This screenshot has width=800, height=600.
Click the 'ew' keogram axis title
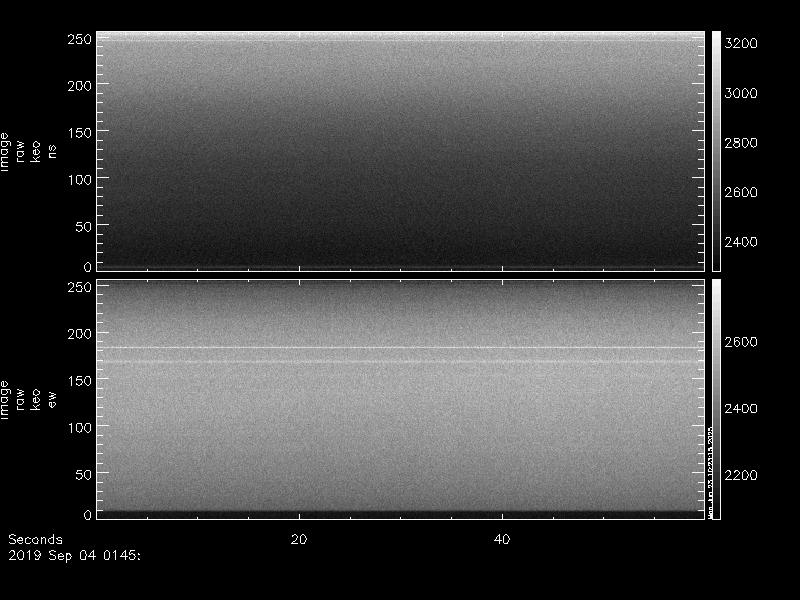[x=52, y=399]
